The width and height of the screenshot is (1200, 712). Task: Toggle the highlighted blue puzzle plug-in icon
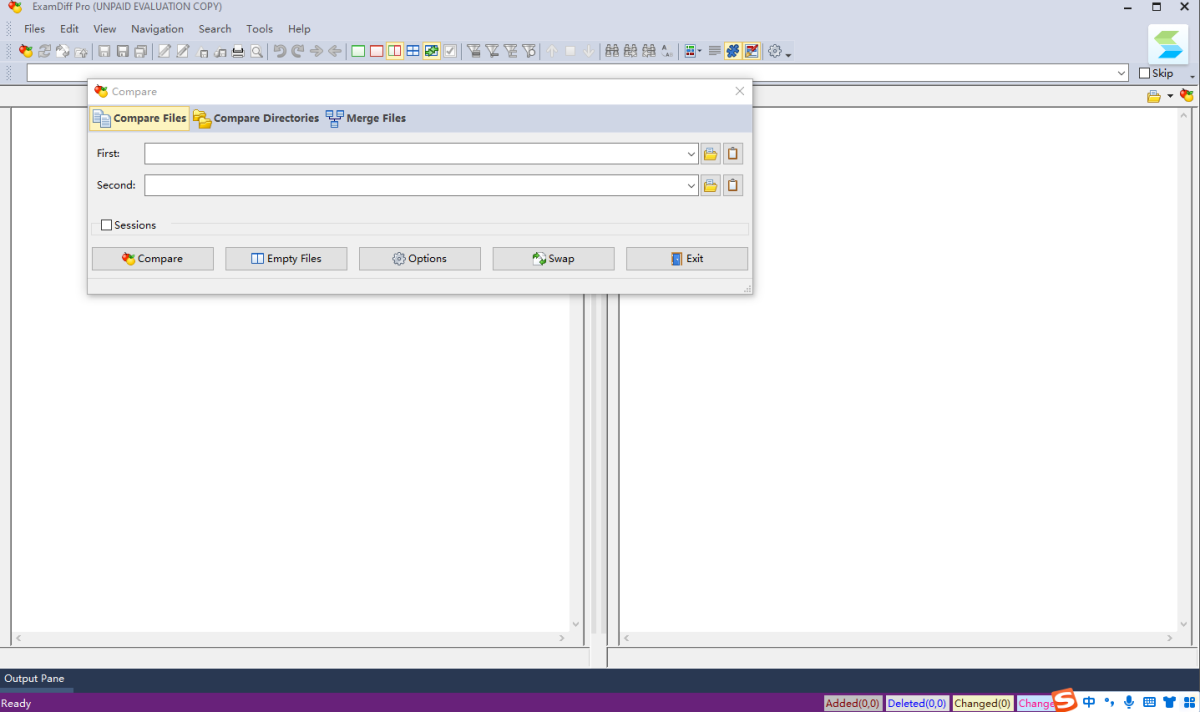733,51
